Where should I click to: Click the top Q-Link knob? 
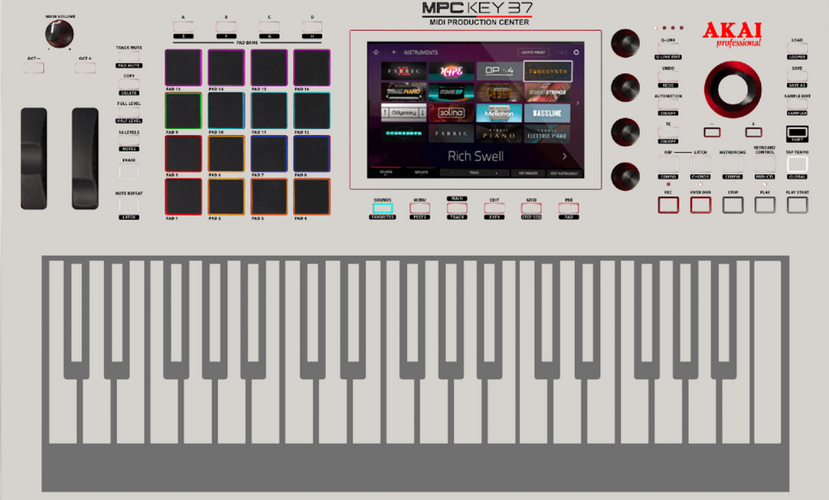[x=625, y=43]
